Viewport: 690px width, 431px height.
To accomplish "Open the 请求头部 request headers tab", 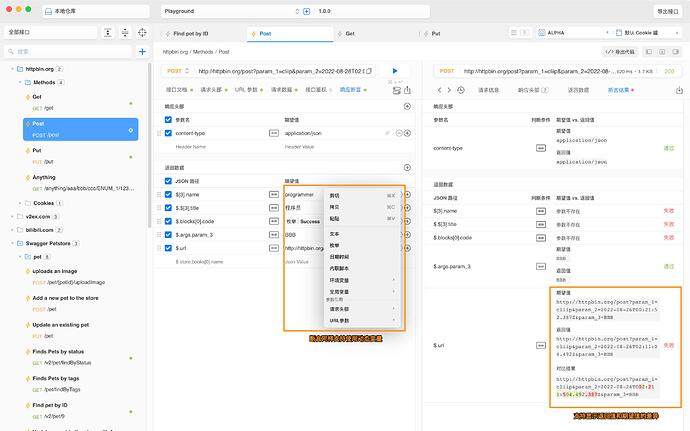I will click(x=212, y=90).
